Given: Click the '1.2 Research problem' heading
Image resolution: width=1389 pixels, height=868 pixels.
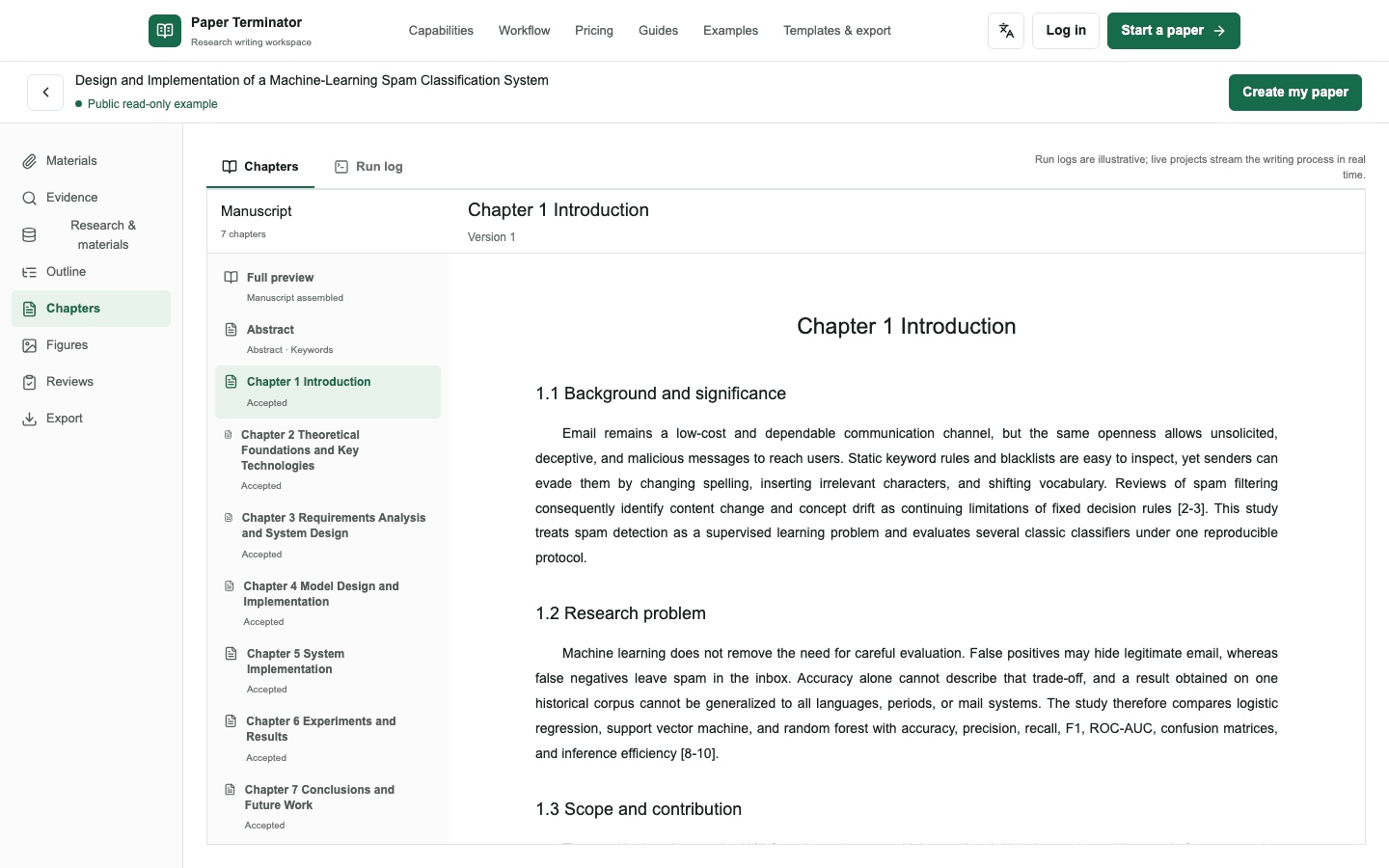Looking at the screenshot, I should [x=620, y=613].
